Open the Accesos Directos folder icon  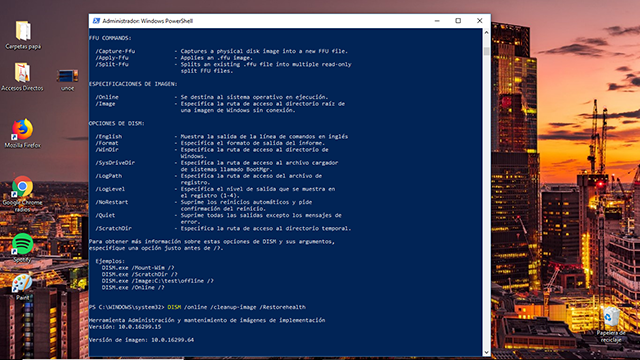[22, 73]
